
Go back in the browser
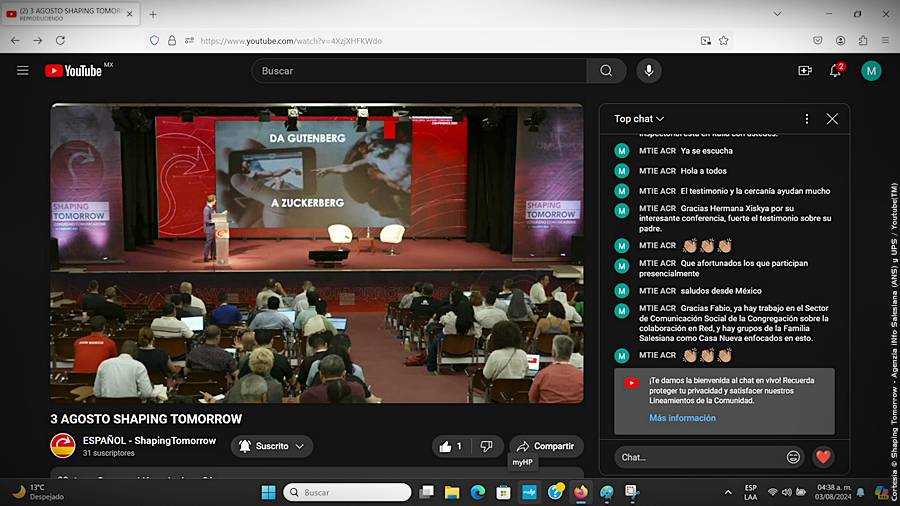pos(15,41)
